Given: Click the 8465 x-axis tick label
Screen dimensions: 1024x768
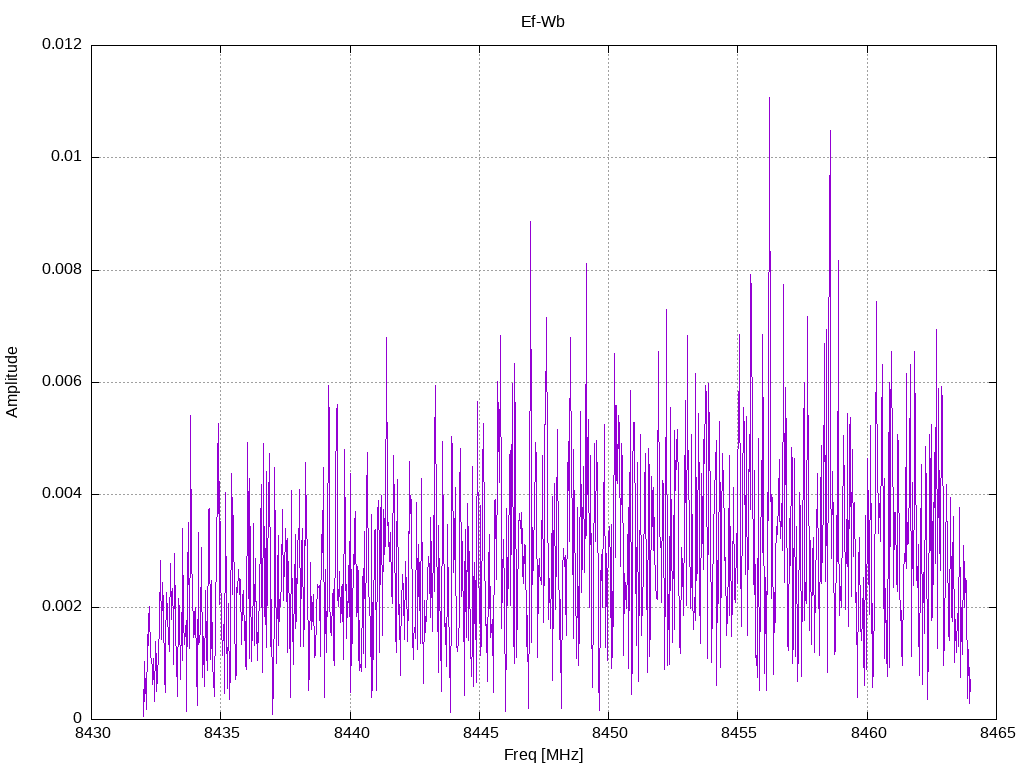Looking at the screenshot, I should (x=997, y=733).
